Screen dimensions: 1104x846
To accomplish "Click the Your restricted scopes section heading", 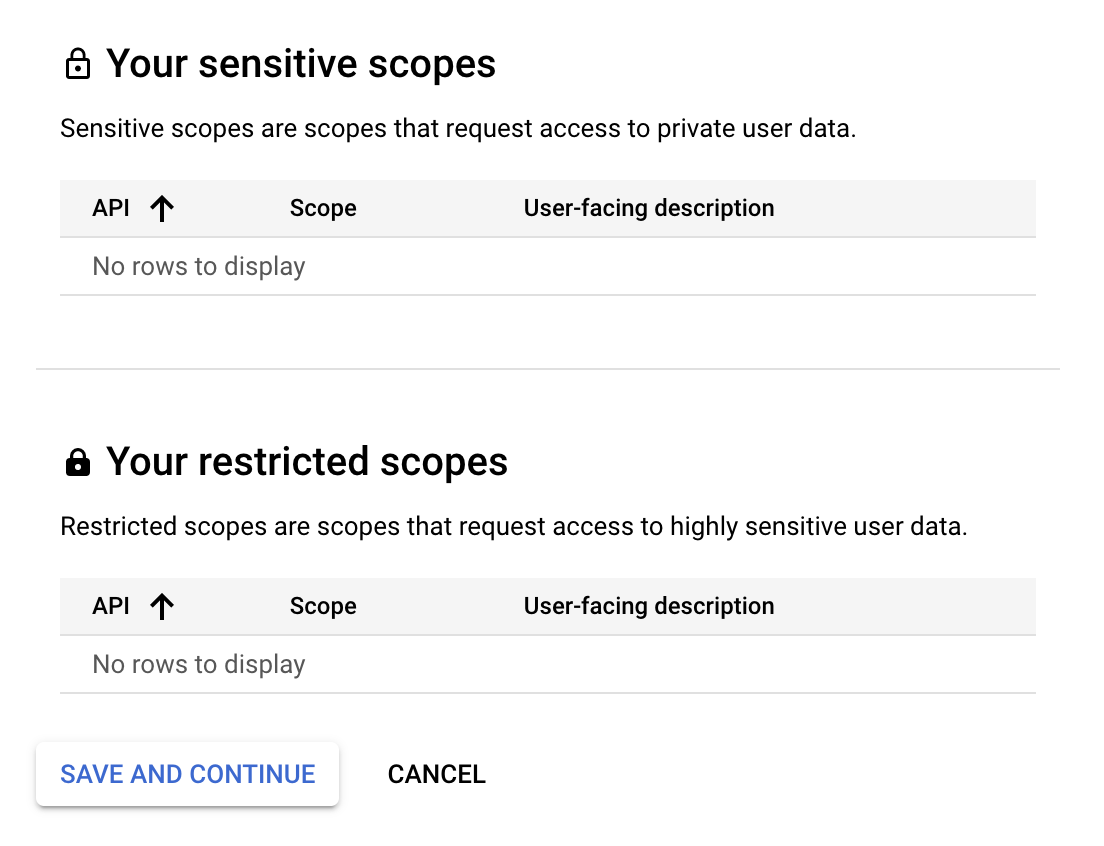I will [307, 461].
